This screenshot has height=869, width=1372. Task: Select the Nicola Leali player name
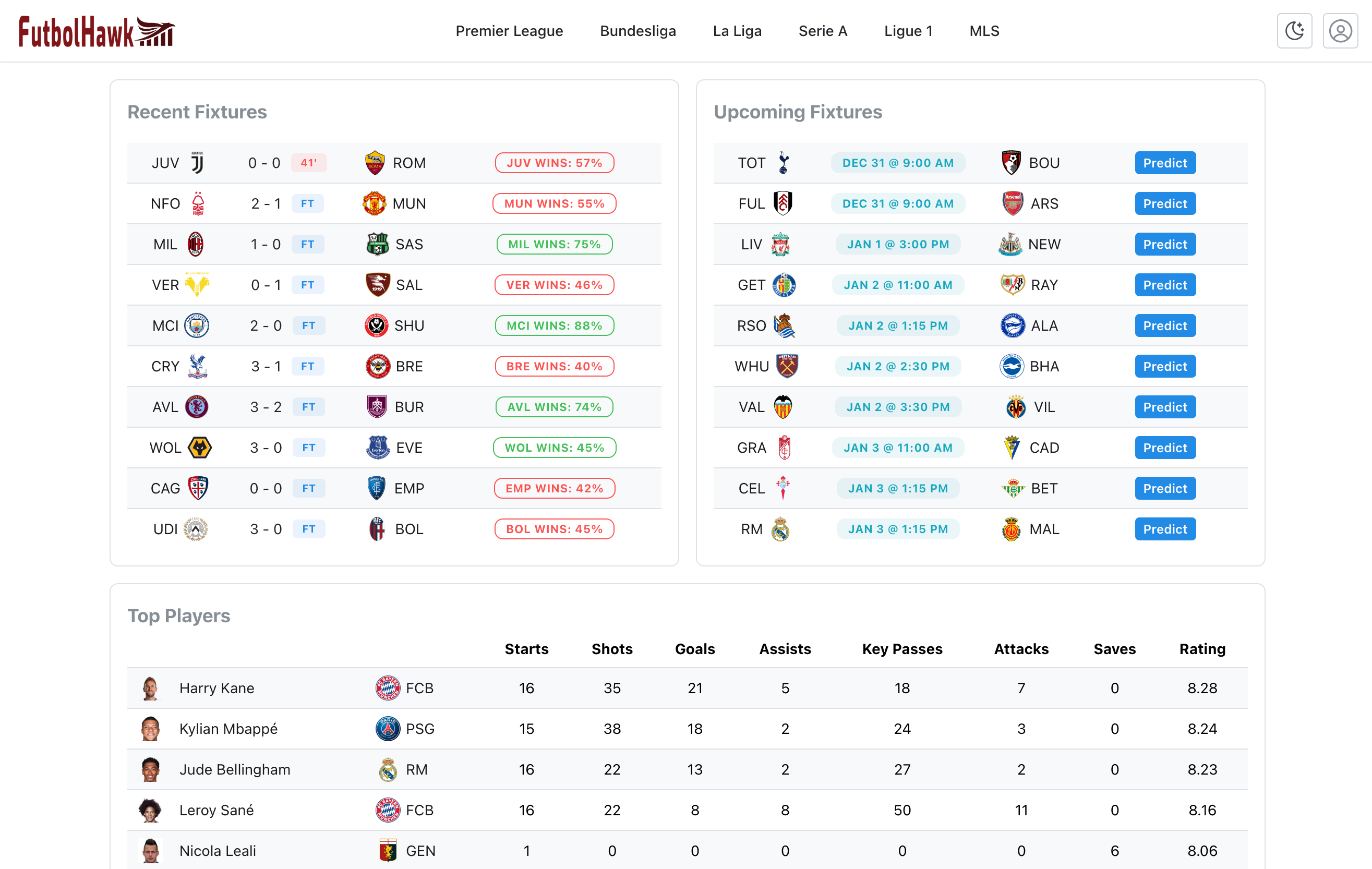tap(218, 851)
